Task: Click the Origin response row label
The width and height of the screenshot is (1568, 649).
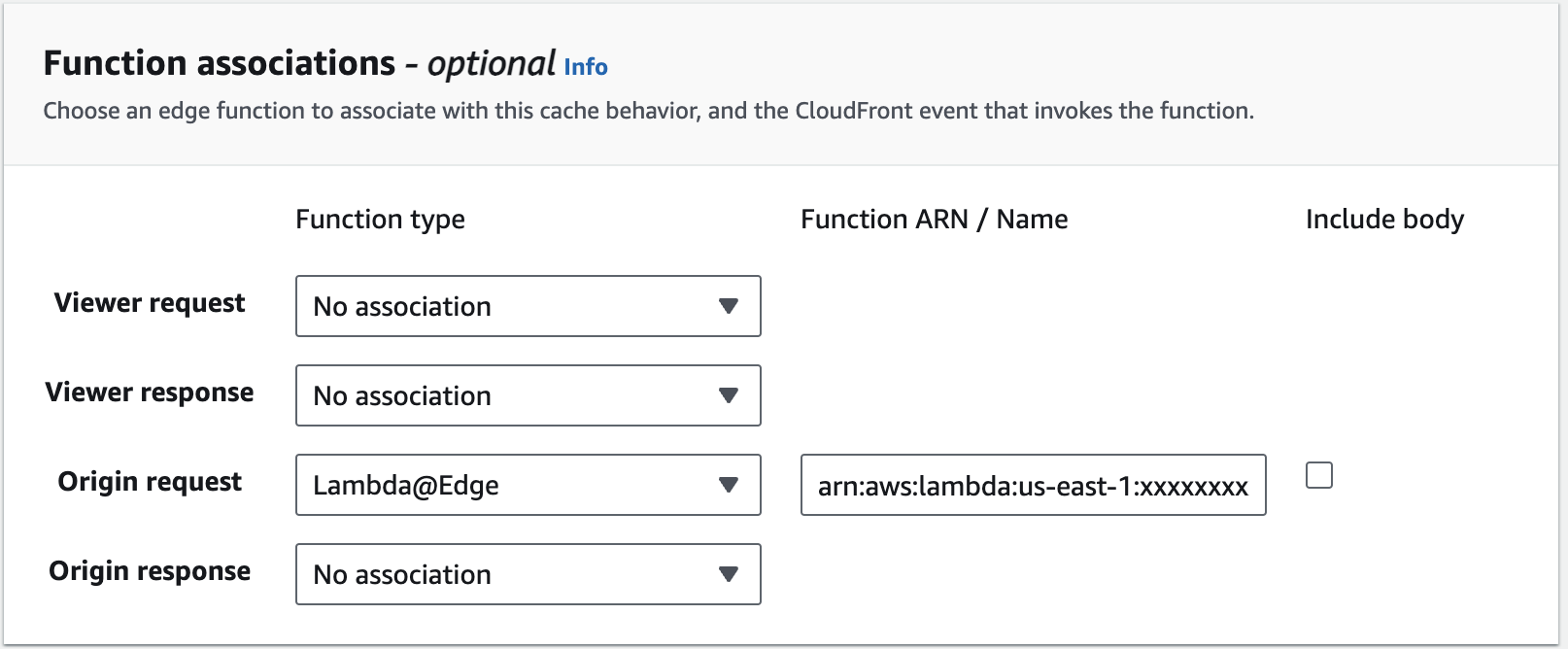Action: point(150,571)
